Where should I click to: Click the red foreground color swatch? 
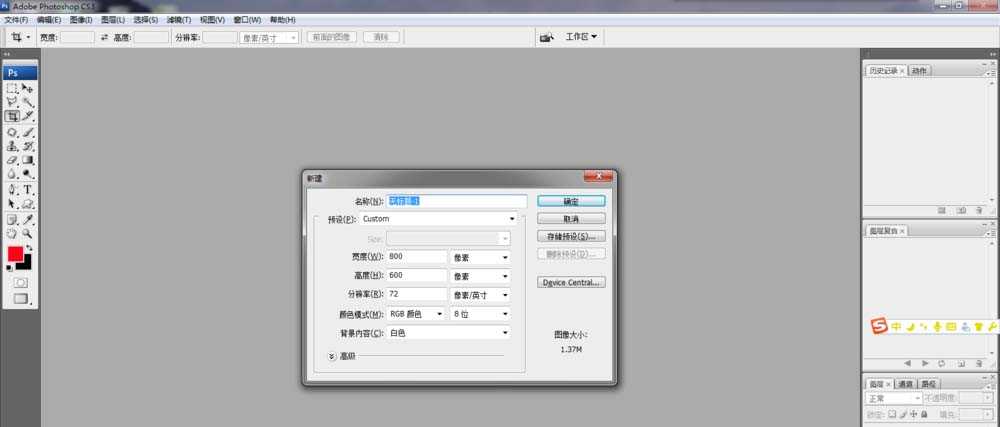[x=16, y=254]
